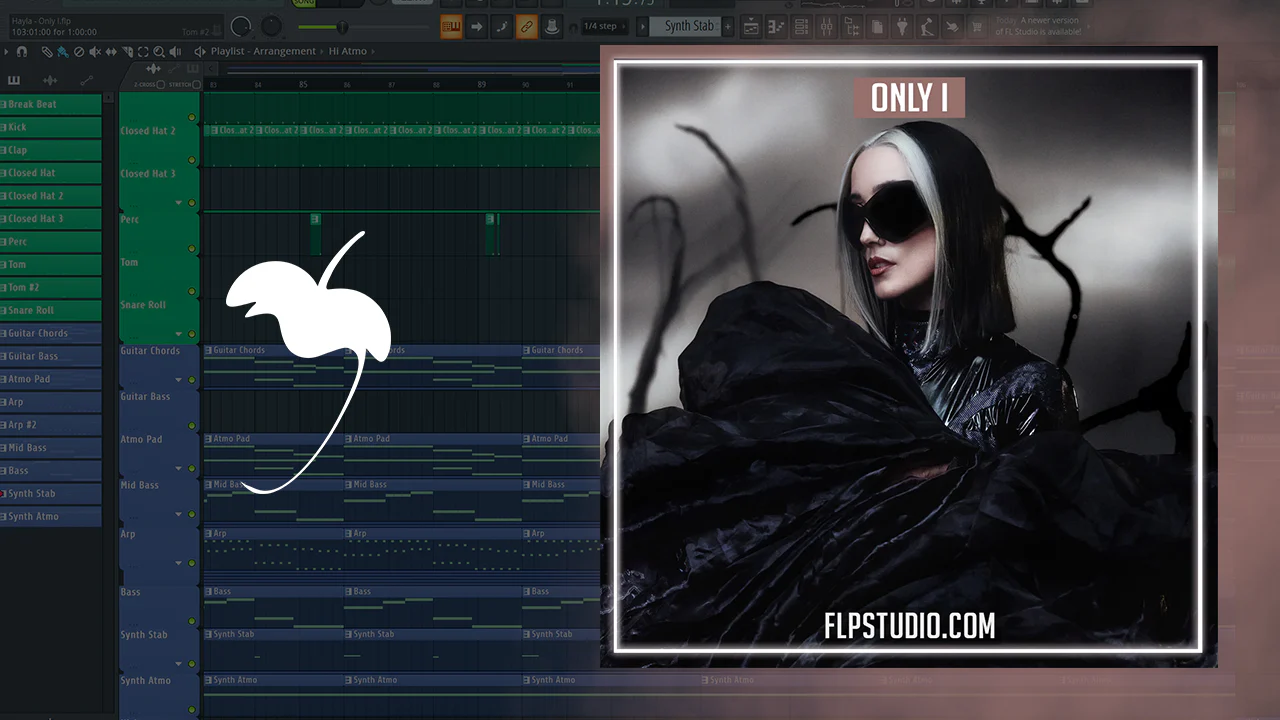Select Clap pattern in the picker
The width and height of the screenshot is (1280, 720).
click(x=51, y=150)
